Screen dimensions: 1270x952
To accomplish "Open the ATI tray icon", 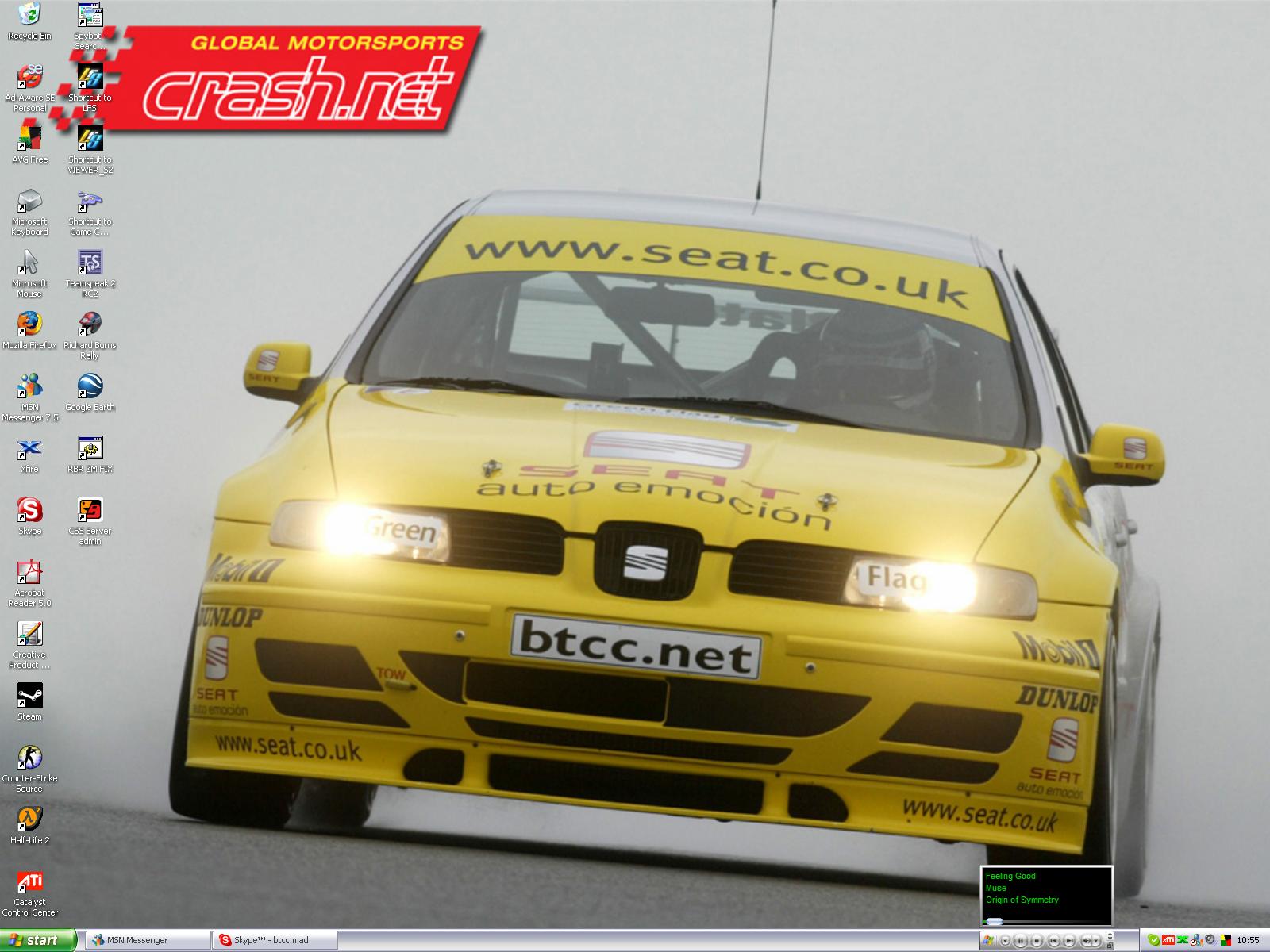I will pyautogui.click(x=1168, y=940).
